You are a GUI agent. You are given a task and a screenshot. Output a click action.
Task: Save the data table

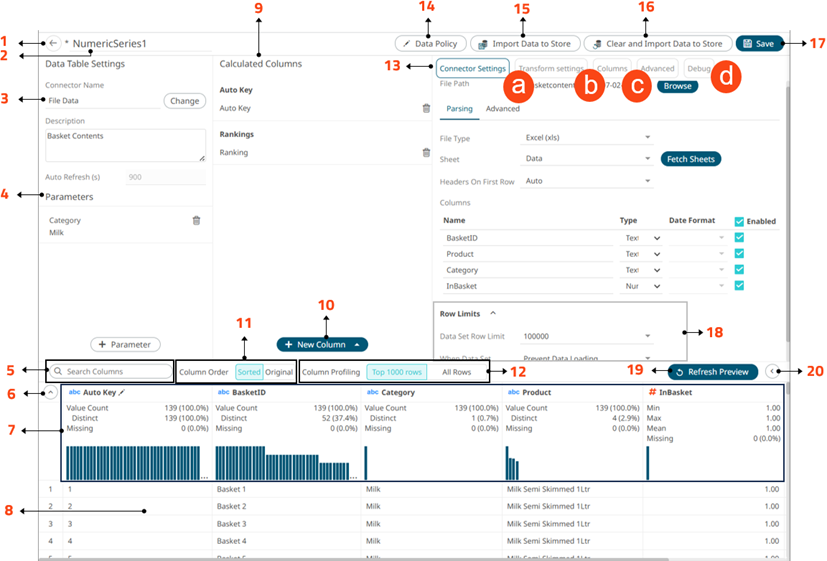tap(759, 44)
